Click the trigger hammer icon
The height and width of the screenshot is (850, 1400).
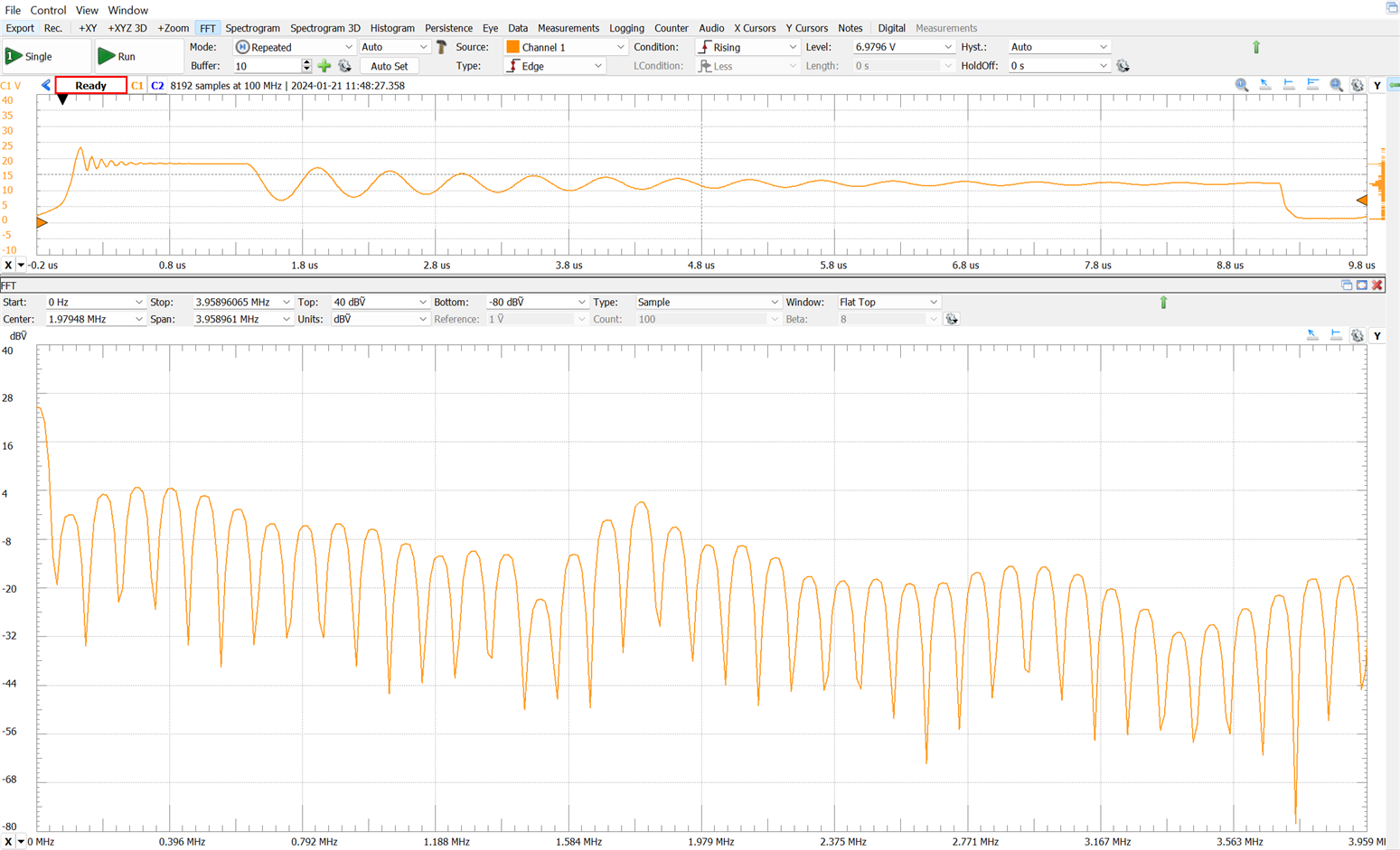(x=441, y=47)
